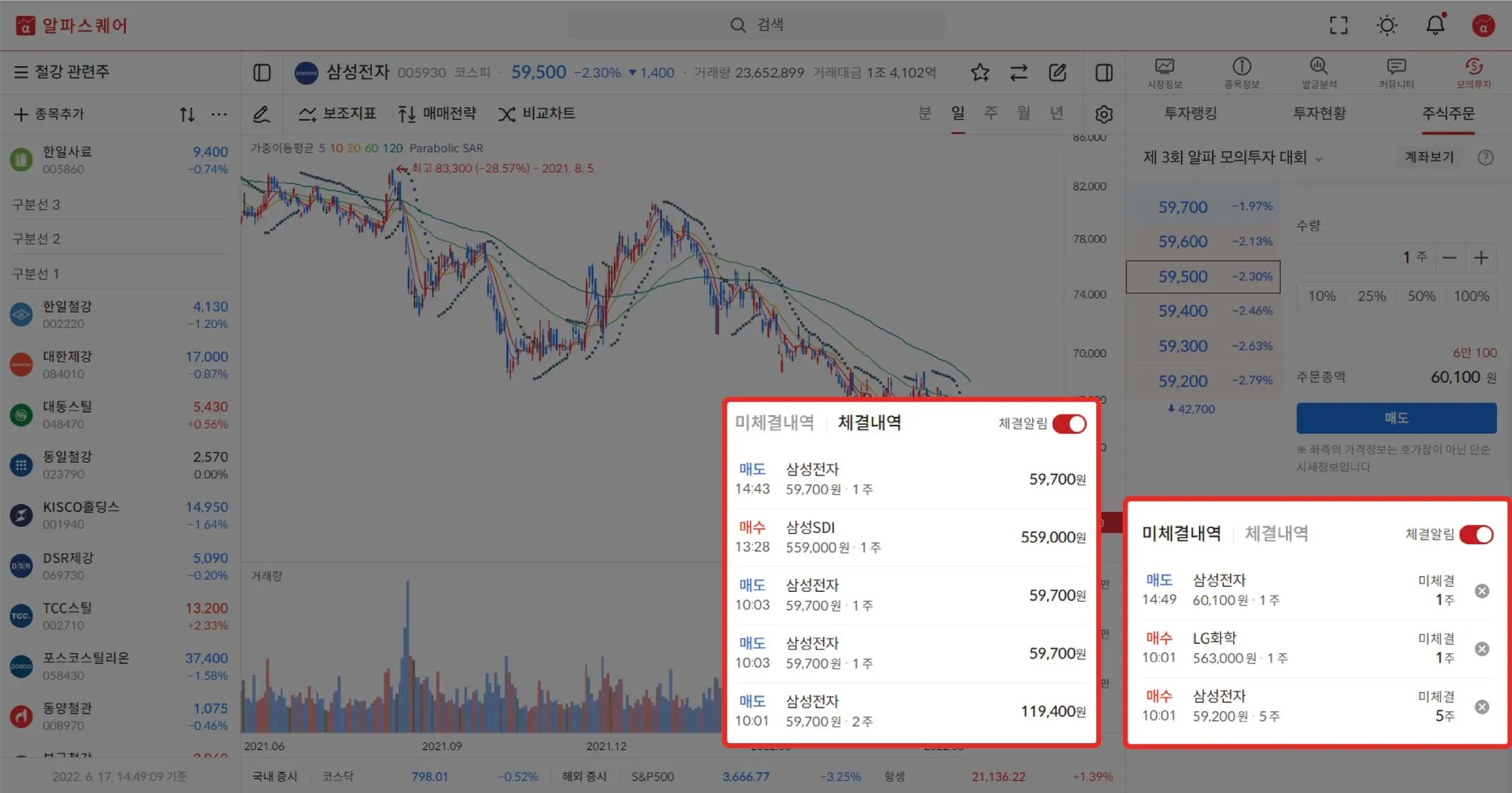Select TCC스틸 in the watchlist
This screenshot has height=793, width=1512.
(x=119, y=616)
